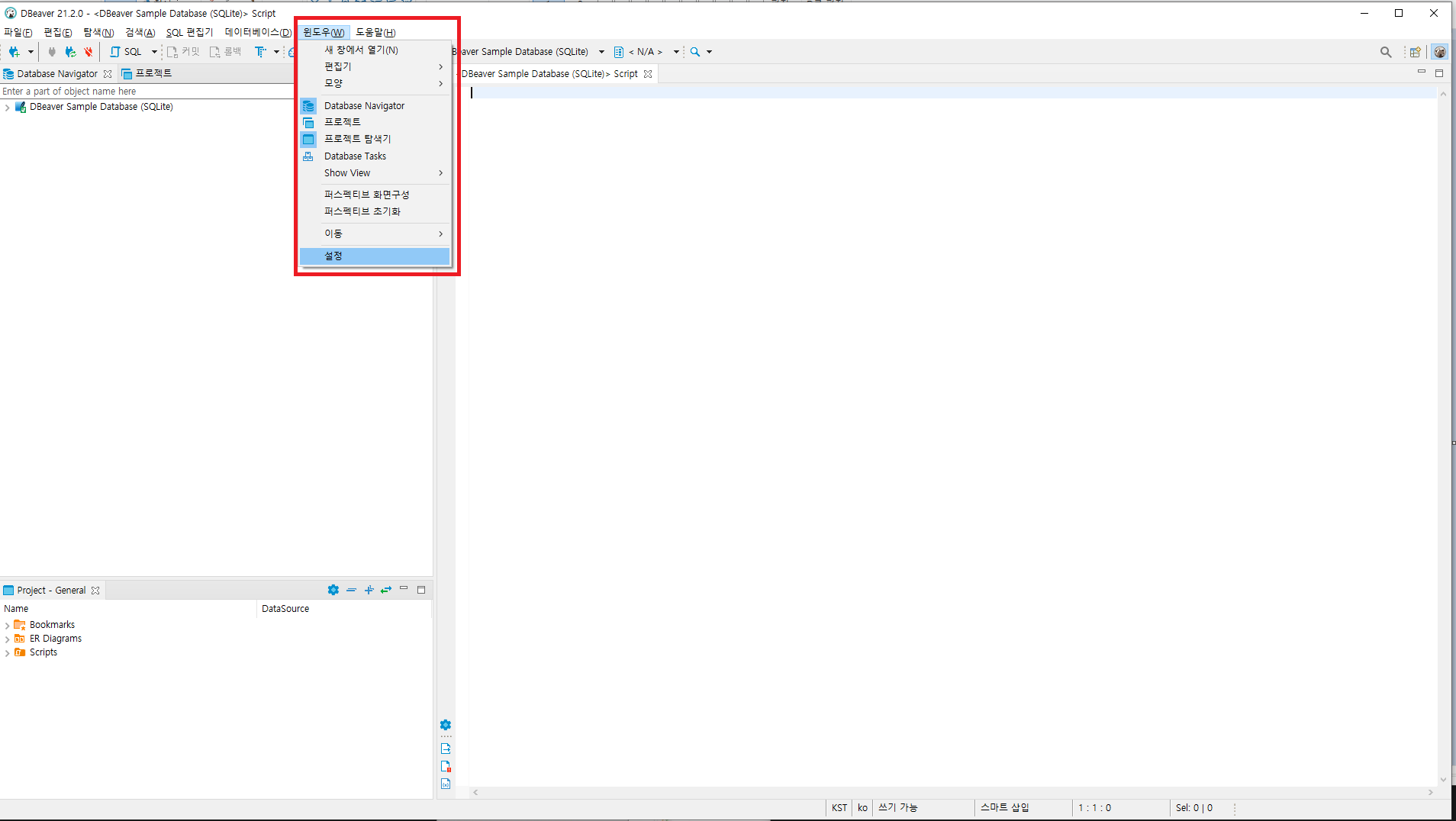Click the red Disconnect plug icon
1456x821 pixels.
point(89,52)
